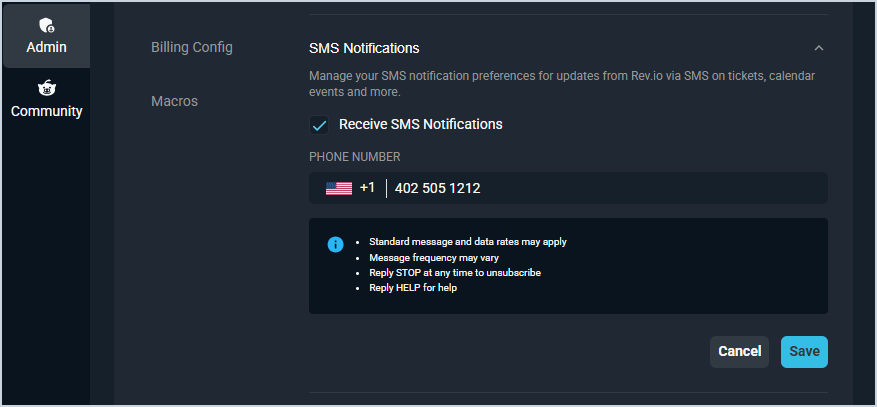Click the SMS Notifications section heading
Image resolution: width=877 pixels, height=407 pixels.
[364, 48]
